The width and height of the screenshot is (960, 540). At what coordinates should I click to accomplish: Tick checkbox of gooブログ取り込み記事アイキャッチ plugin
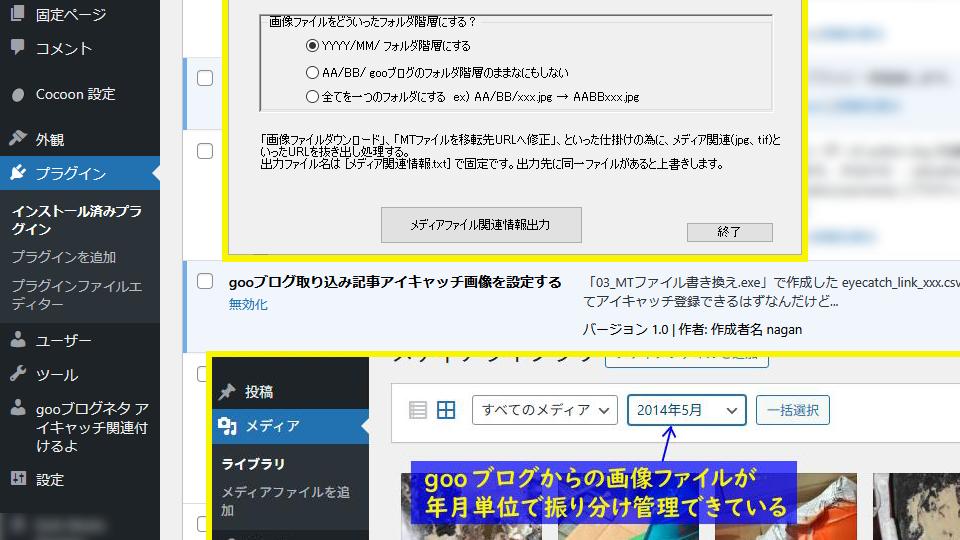click(205, 281)
